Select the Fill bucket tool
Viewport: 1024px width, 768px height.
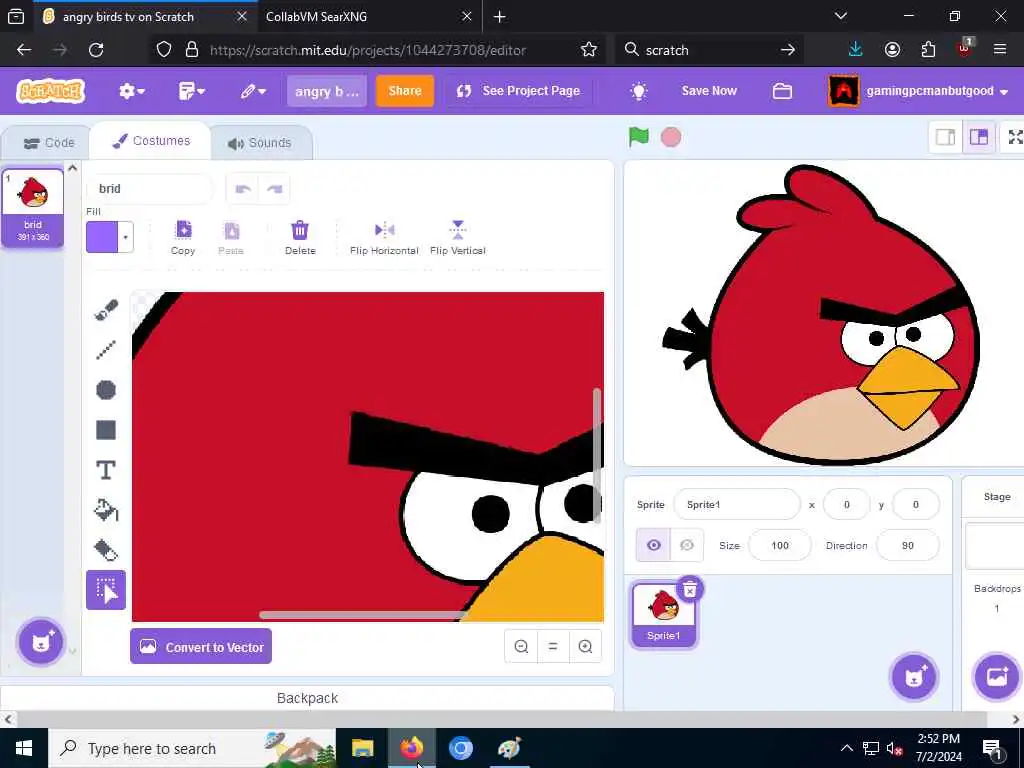[106, 510]
